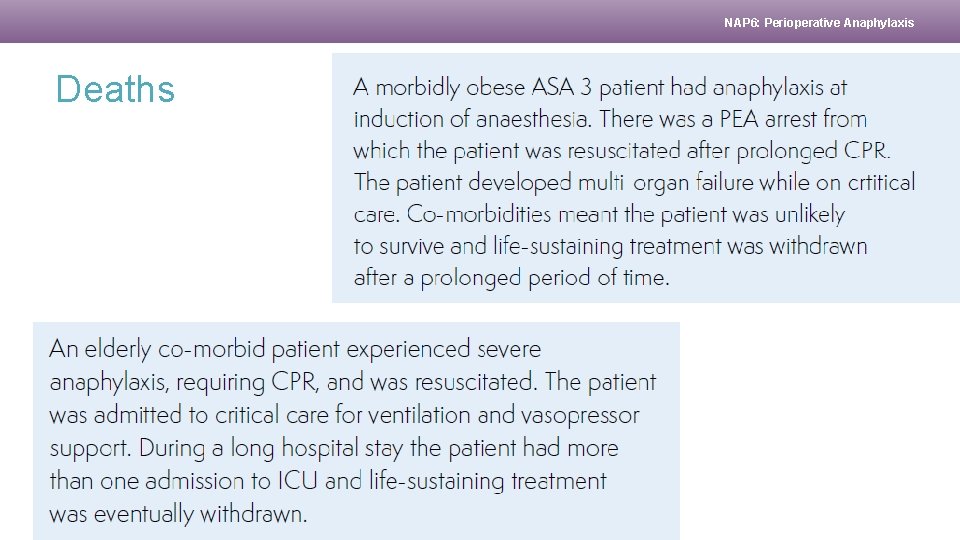
Task: Click the line "induction of anaesthesia. There was a PEA arrest from"
Action: (x=610, y=120)
